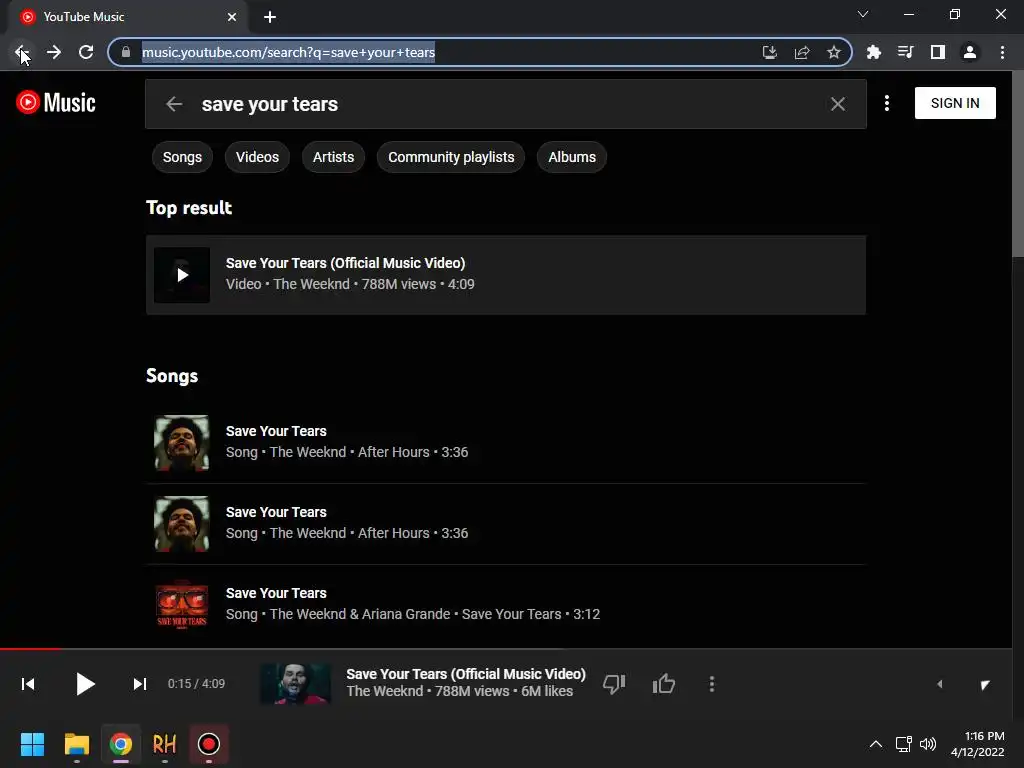Skip to next track in the player
This screenshot has height=768, width=1024.
139,684
